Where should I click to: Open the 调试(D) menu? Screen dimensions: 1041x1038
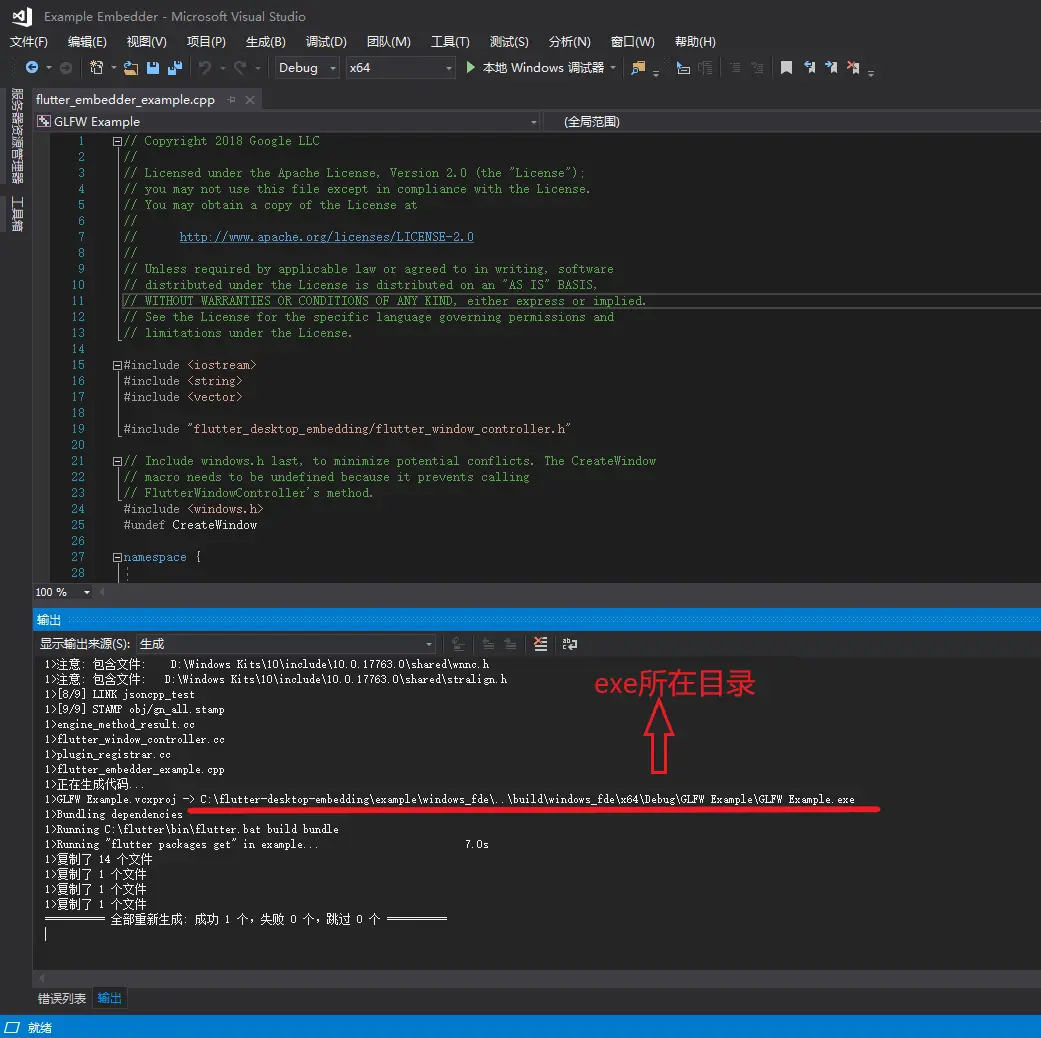326,42
